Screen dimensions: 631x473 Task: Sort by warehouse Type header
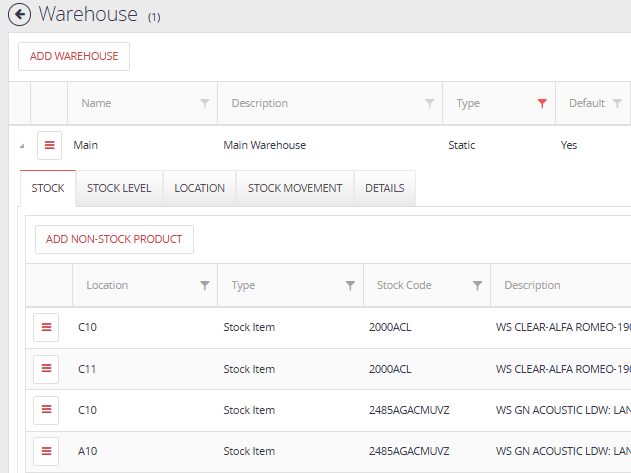tap(468, 103)
